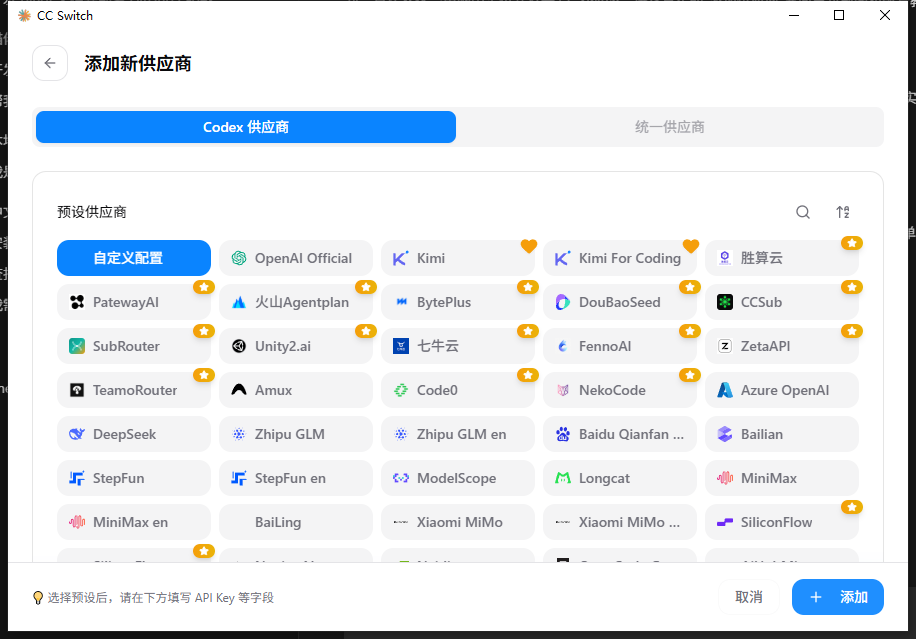The height and width of the screenshot is (639, 916).
Task: Select the Code0 preset
Action: click(x=457, y=390)
